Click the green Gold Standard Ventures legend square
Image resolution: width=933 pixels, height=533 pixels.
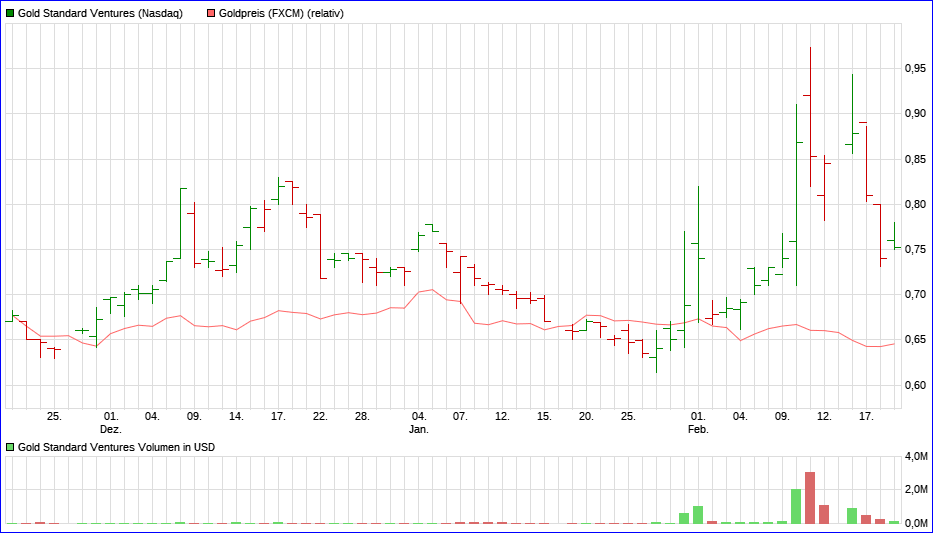tap(10, 13)
